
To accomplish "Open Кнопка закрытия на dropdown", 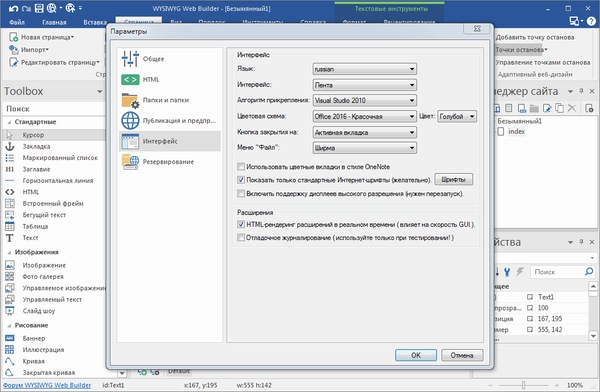I will pos(365,132).
